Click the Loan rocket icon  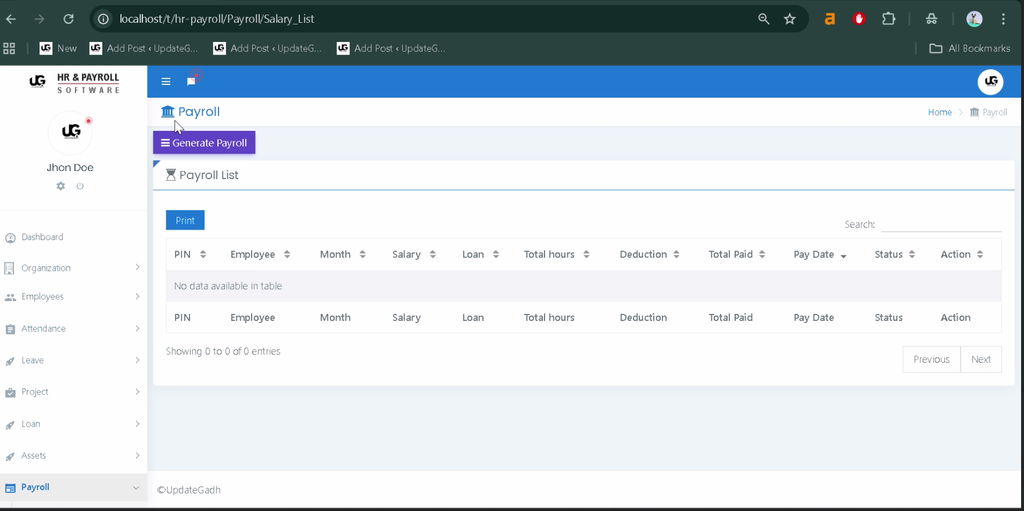[10, 425]
